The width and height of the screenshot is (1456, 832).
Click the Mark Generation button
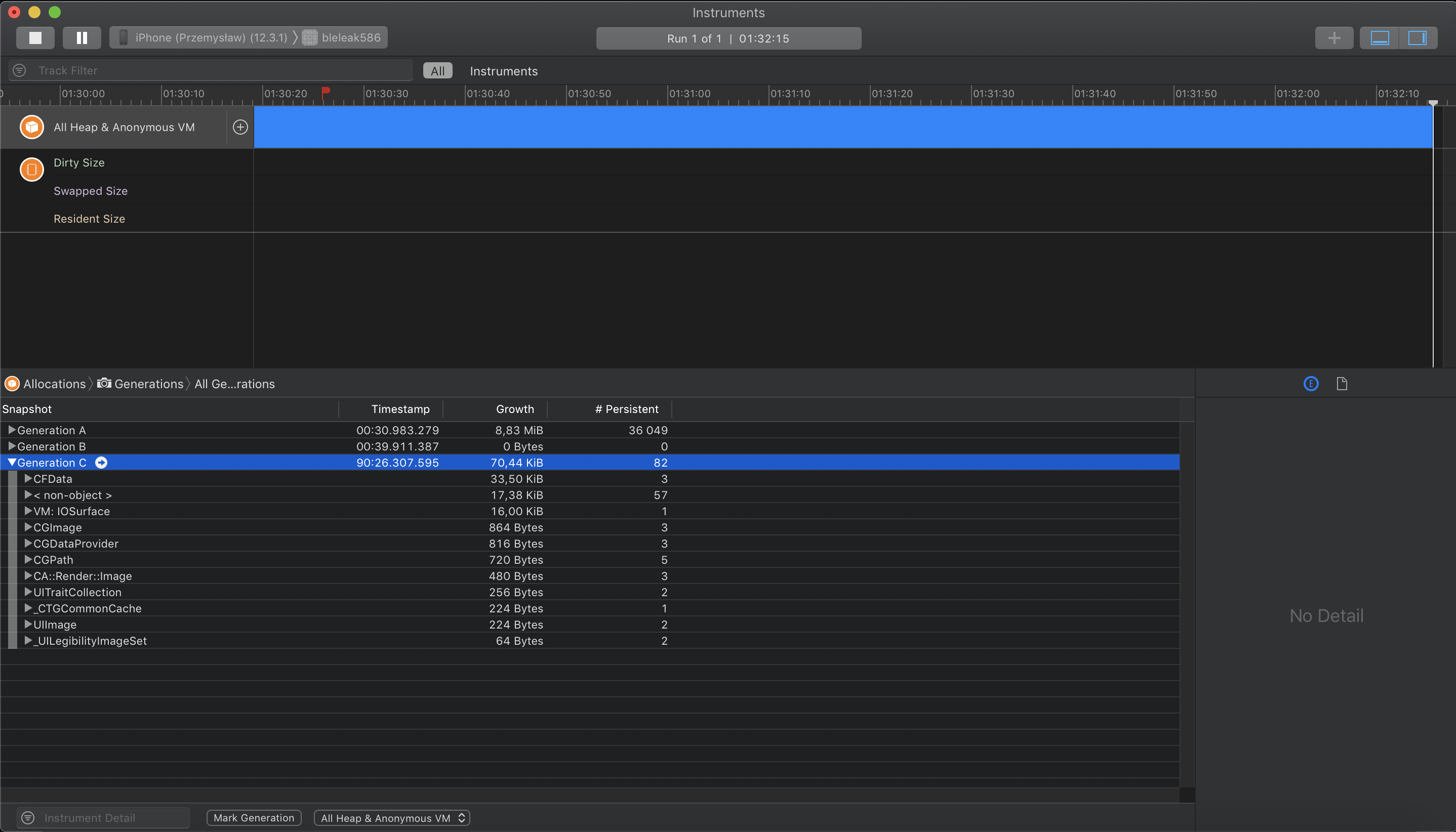click(x=254, y=817)
